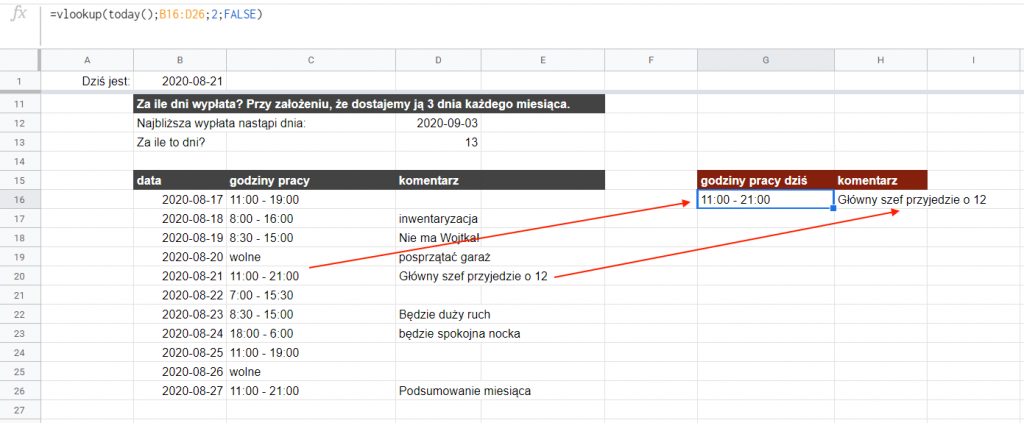The height and width of the screenshot is (423, 1024).
Task: Click the 'godziny pracy dziś' header
Action: 765,180
